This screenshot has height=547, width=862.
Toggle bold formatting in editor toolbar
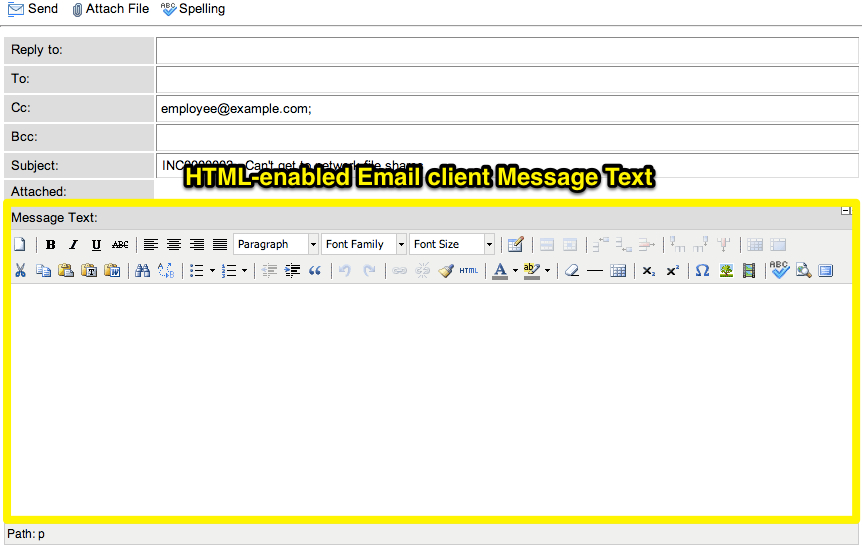click(x=51, y=245)
